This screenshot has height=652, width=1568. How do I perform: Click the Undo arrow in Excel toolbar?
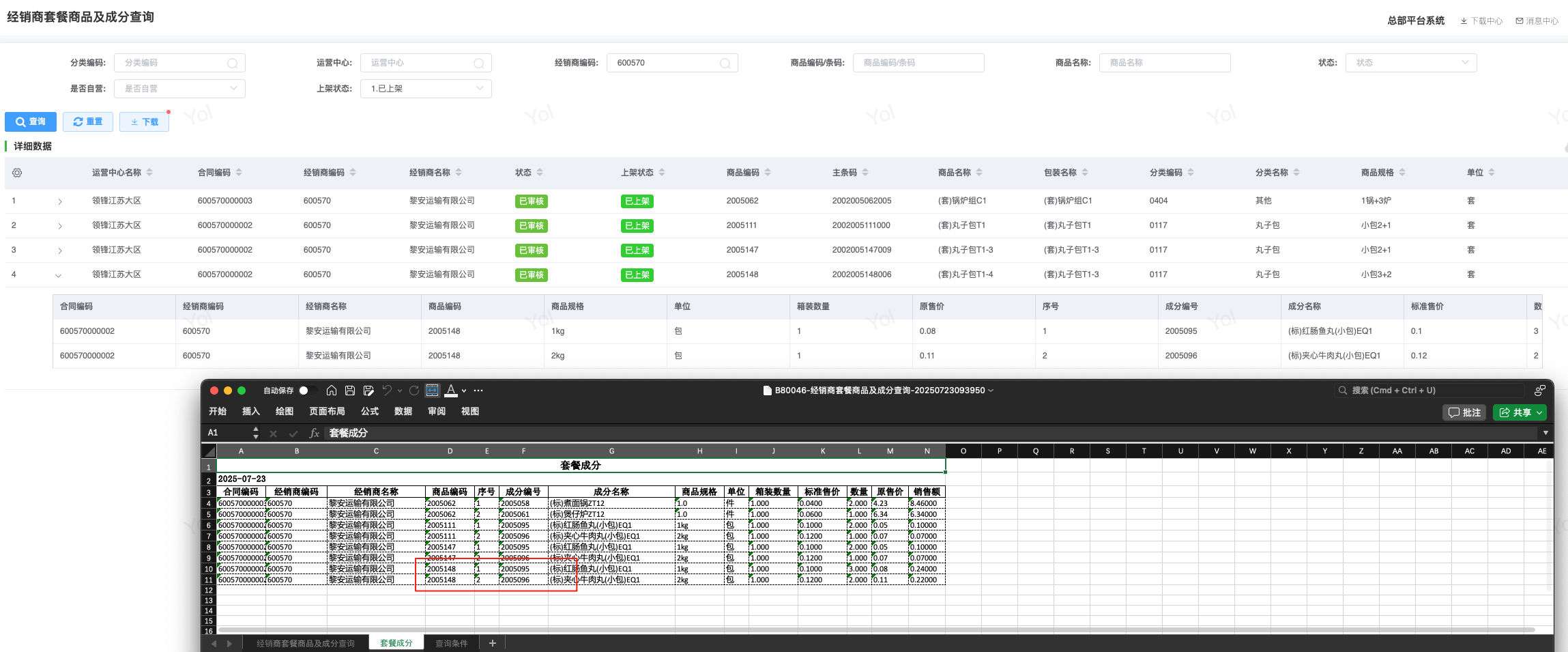point(387,391)
